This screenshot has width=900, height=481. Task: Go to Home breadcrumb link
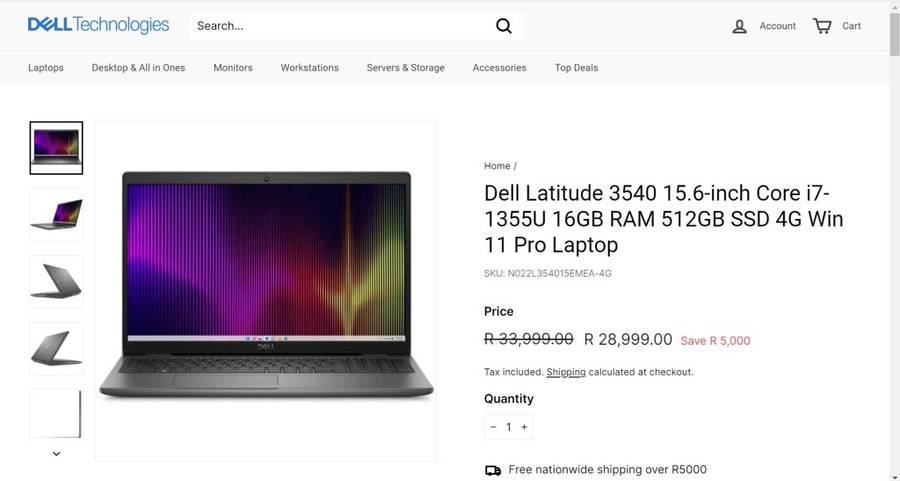[x=497, y=166]
